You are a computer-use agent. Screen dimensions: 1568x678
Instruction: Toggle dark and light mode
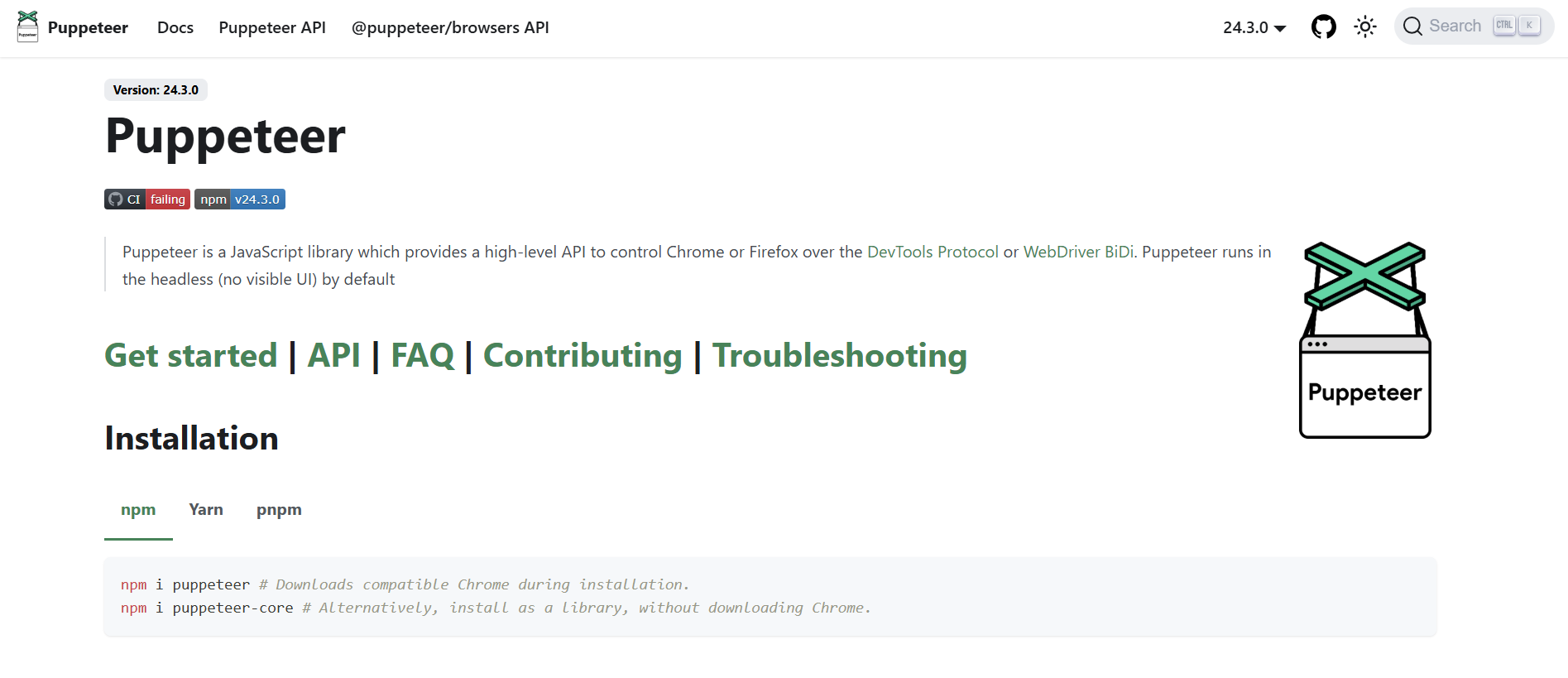tap(1365, 27)
